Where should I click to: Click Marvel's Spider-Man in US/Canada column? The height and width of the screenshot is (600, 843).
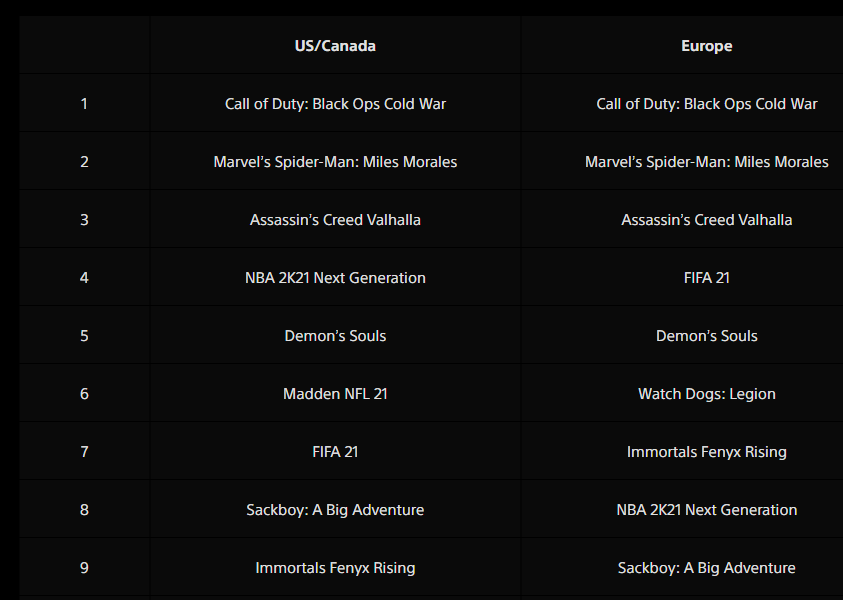point(335,162)
